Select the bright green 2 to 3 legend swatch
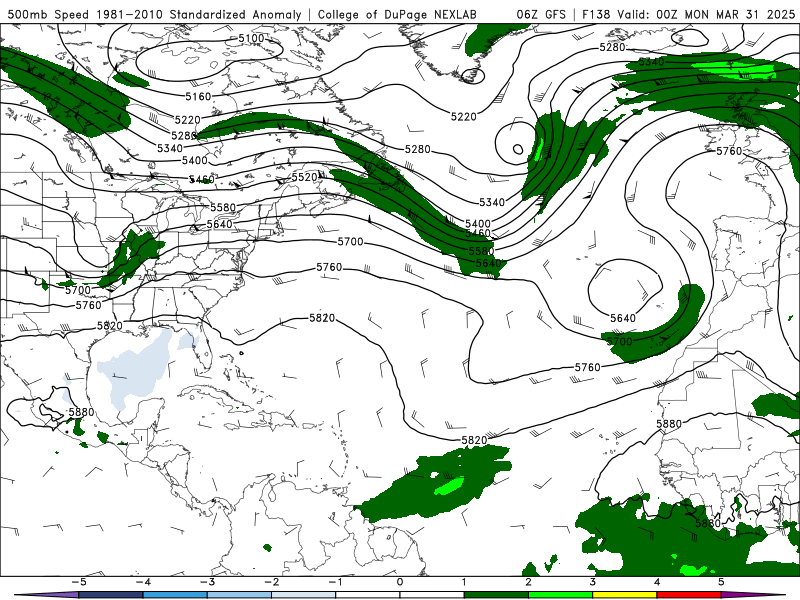The width and height of the screenshot is (800, 600). tap(560, 595)
